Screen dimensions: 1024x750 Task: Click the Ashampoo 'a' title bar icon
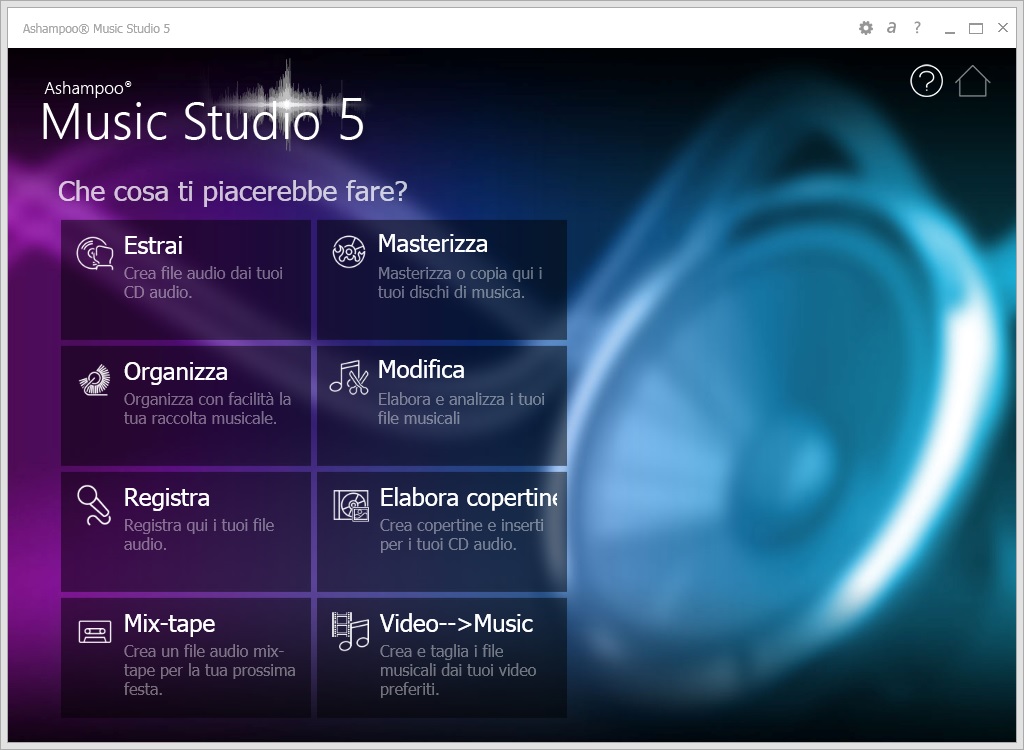tap(891, 27)
